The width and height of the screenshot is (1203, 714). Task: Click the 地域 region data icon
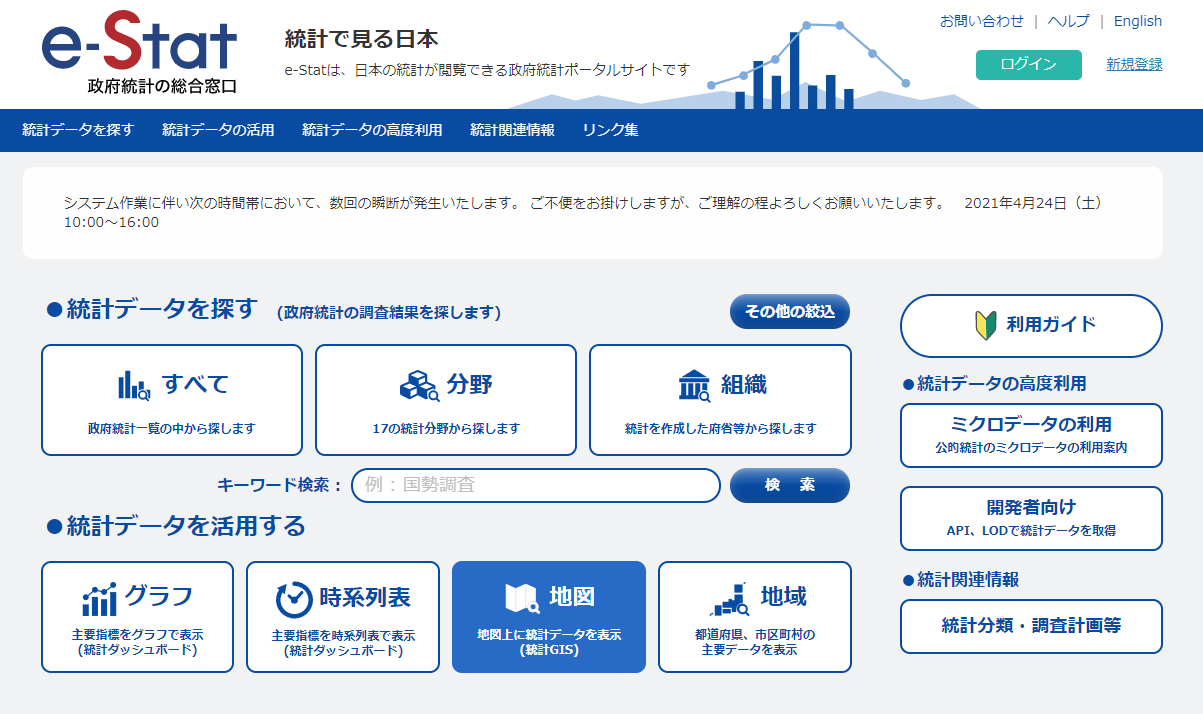pos(730,598)
